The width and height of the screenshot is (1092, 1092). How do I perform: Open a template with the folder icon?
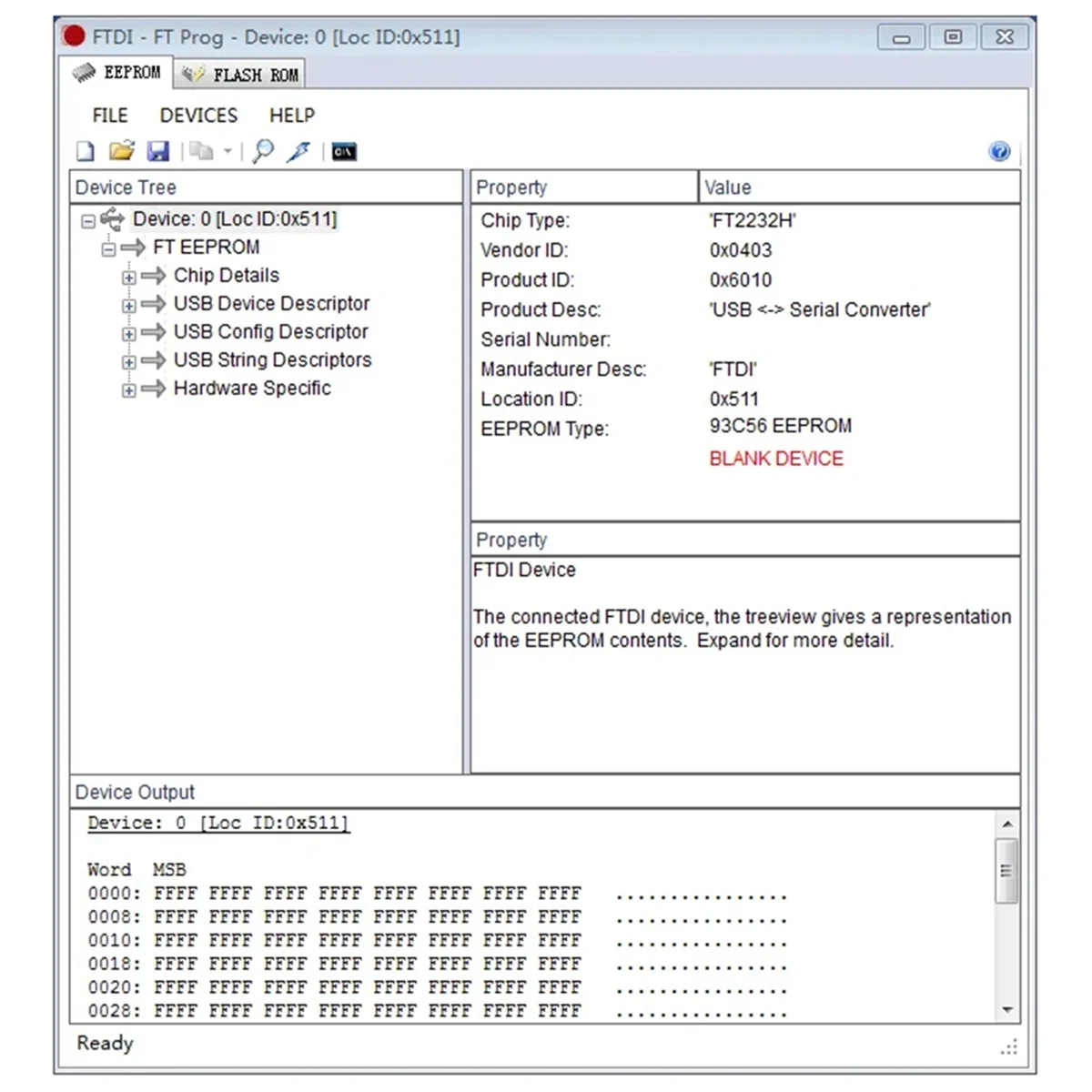coord(121,151)
